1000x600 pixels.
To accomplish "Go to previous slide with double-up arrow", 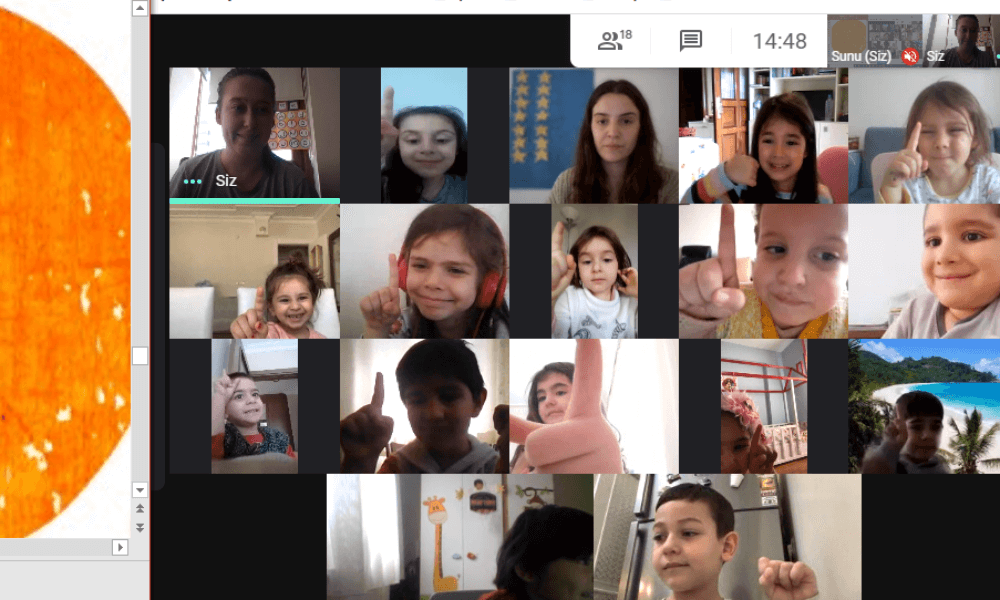I will click(140, 508).
